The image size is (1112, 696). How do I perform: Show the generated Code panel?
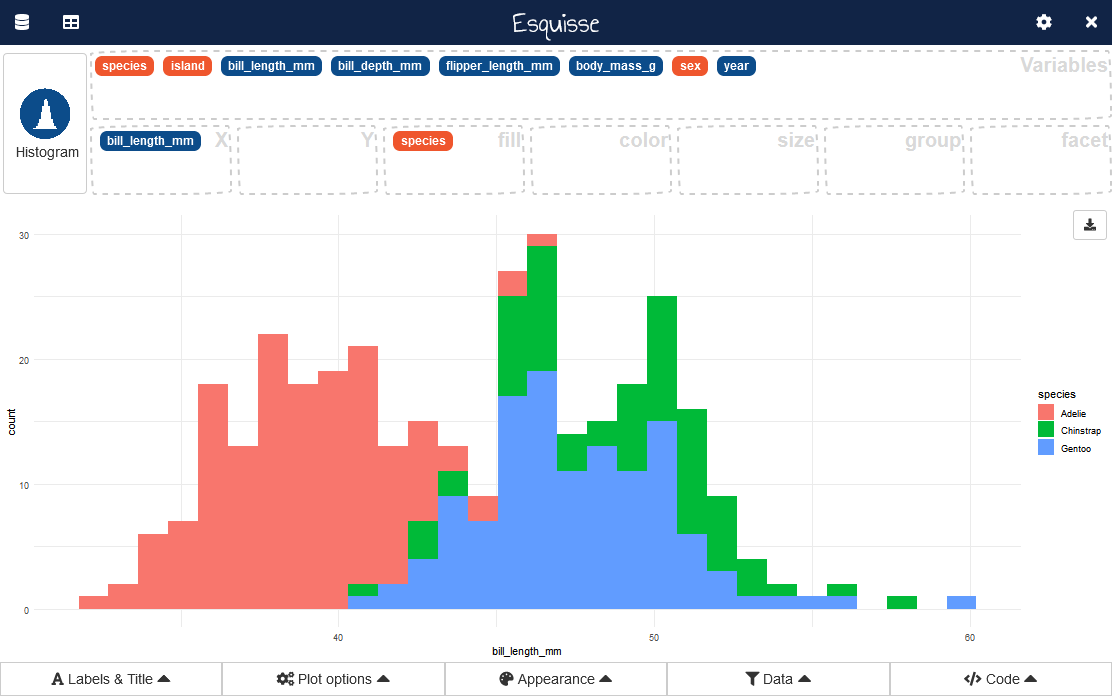[1000, 679]
